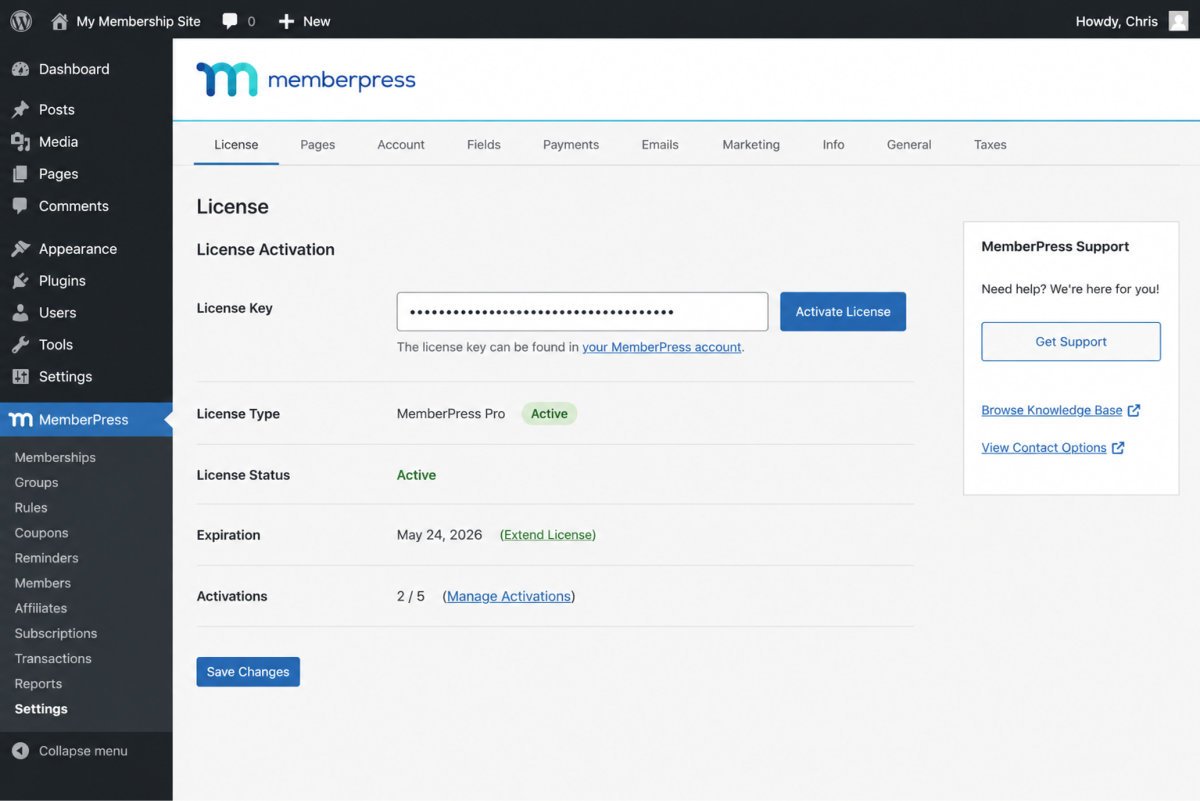Click the May 24, 2026 expiration date

(x=439, y=535)
